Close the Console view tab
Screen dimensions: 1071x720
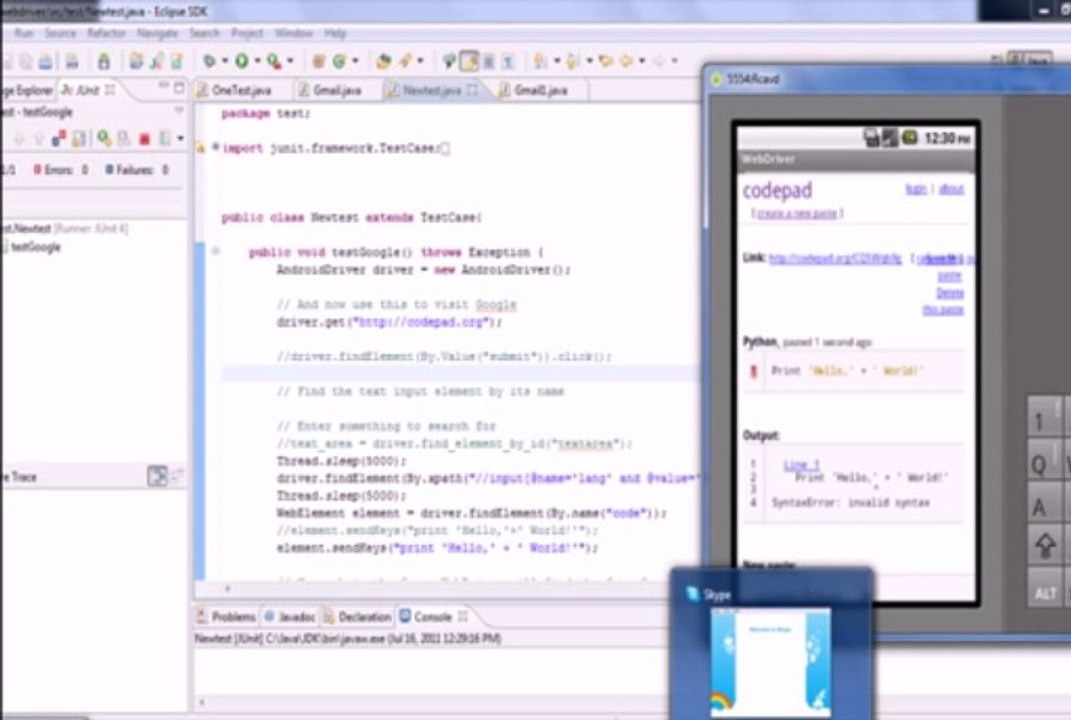pos(463,616)
